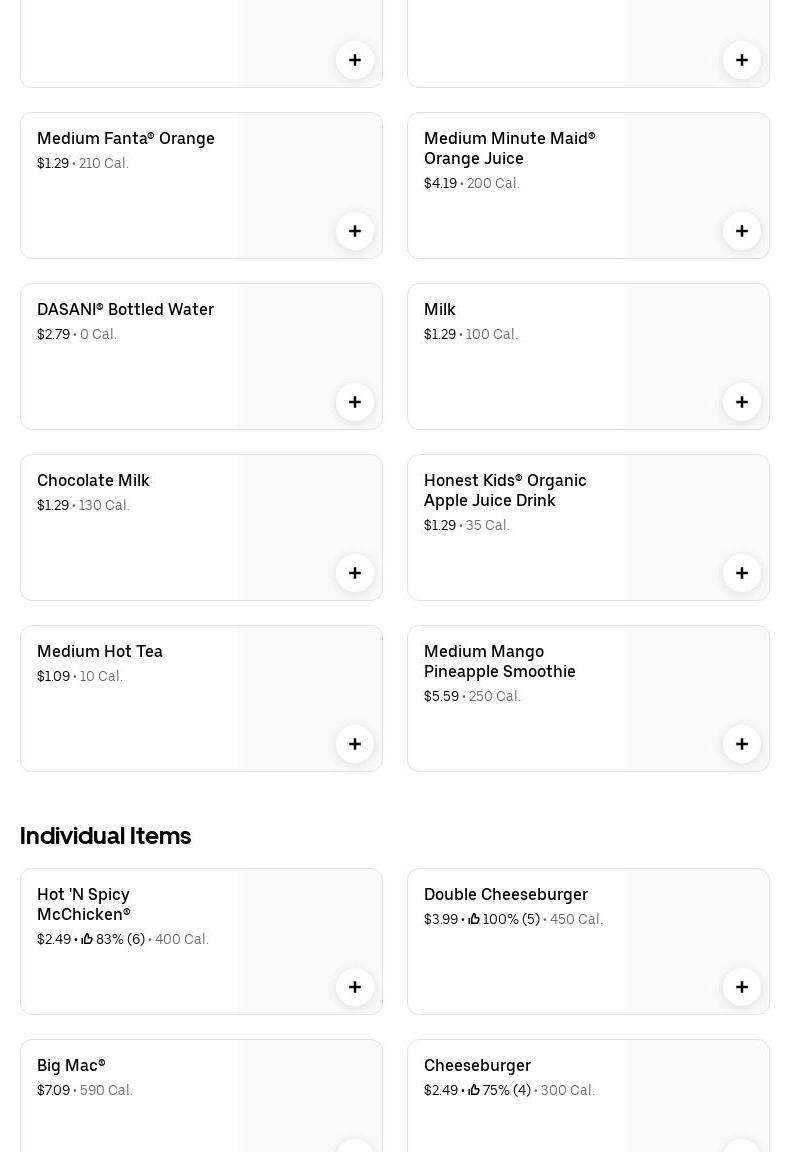Add Medium Minute Maid Orange Juice
The height and width of the screenshot is (1152, 804).
[742, 231]
